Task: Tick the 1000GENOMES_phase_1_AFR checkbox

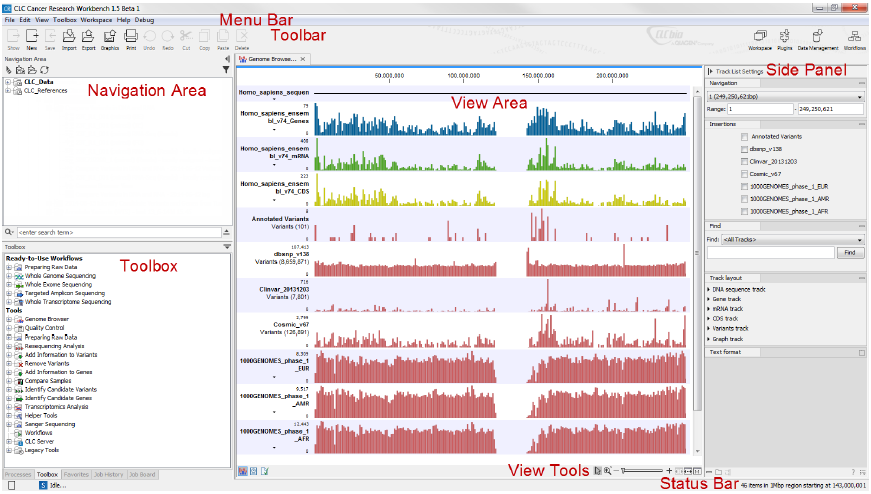Action: click(744, 212)
